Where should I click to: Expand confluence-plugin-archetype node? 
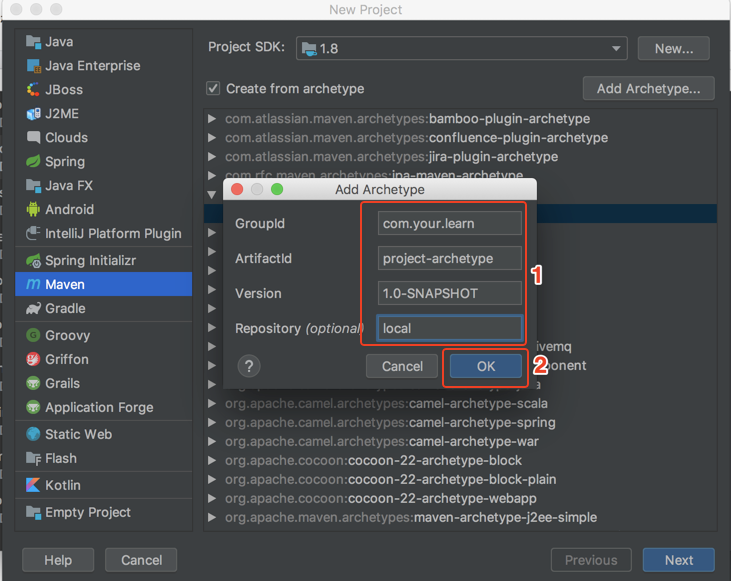[x=212, y=138]
